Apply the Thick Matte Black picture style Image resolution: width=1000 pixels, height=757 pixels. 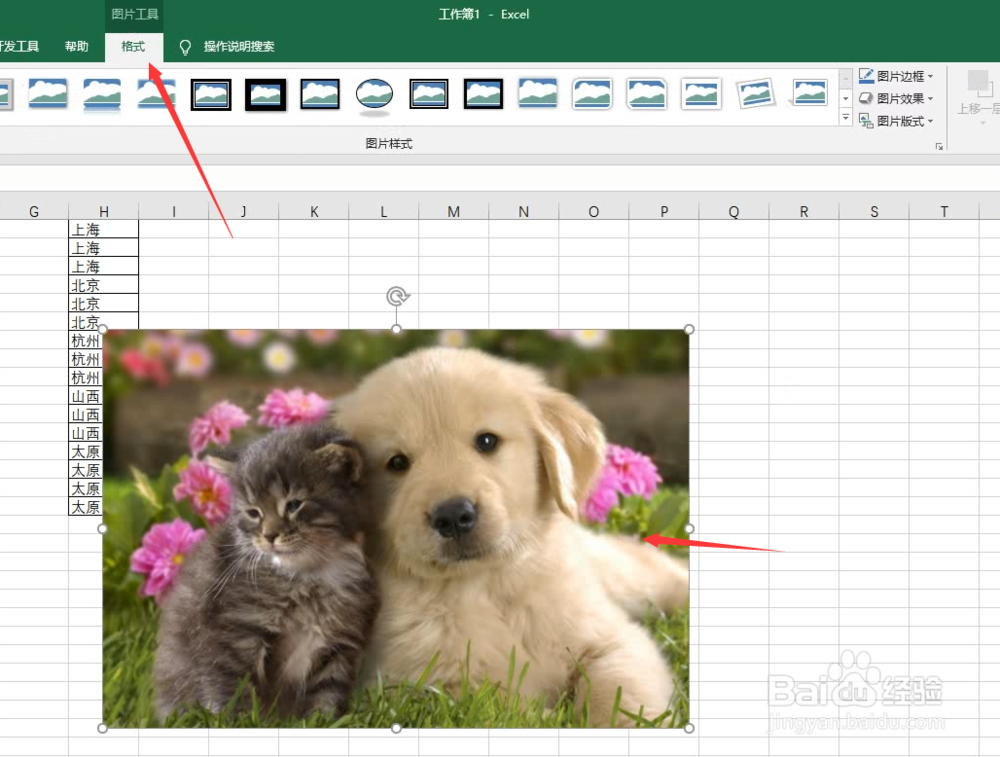click(x=265, y=94)
